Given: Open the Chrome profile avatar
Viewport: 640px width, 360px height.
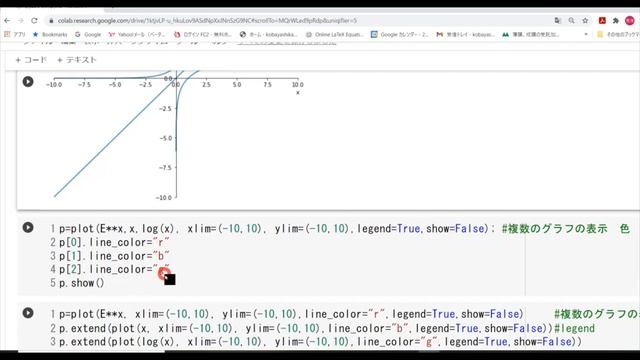Looking at the screenshot, I should (x=630, y=20).
